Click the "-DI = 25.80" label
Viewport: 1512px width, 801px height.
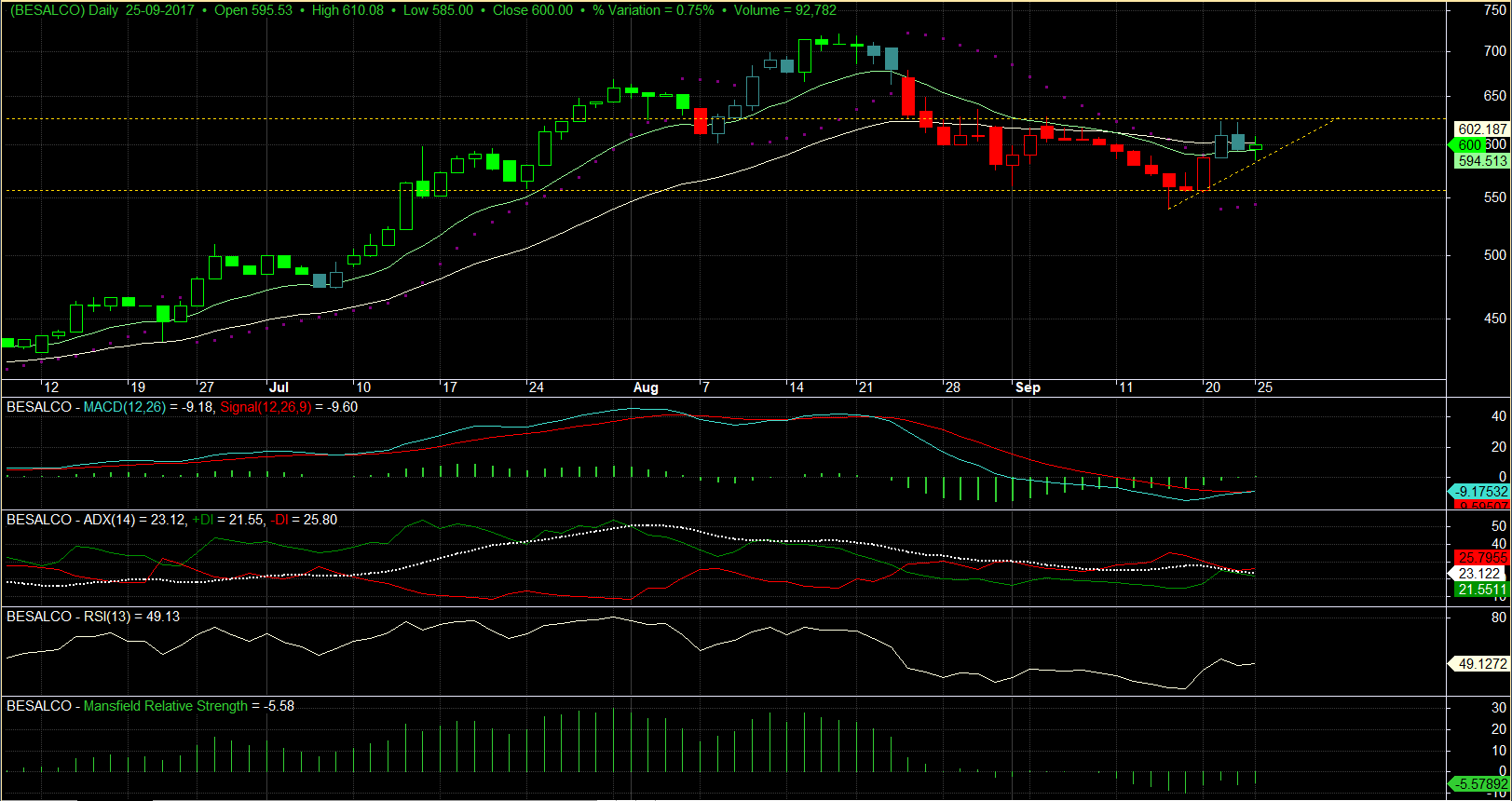(x=304, y=520)
